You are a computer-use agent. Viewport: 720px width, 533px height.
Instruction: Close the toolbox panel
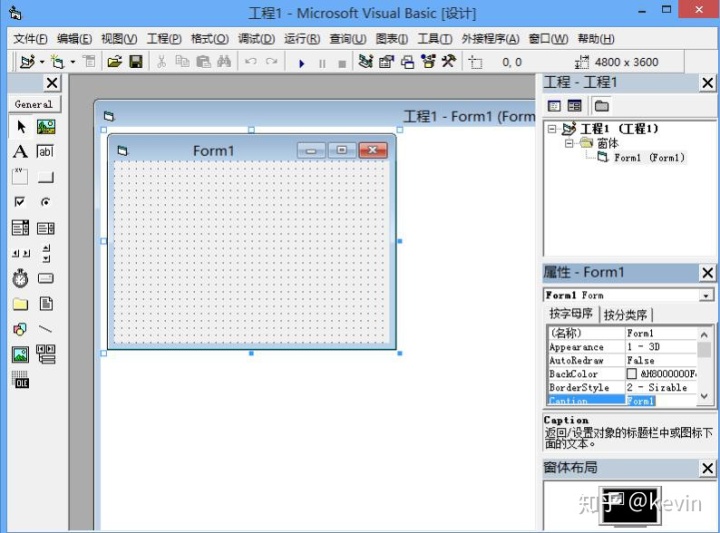click(52, 83)
